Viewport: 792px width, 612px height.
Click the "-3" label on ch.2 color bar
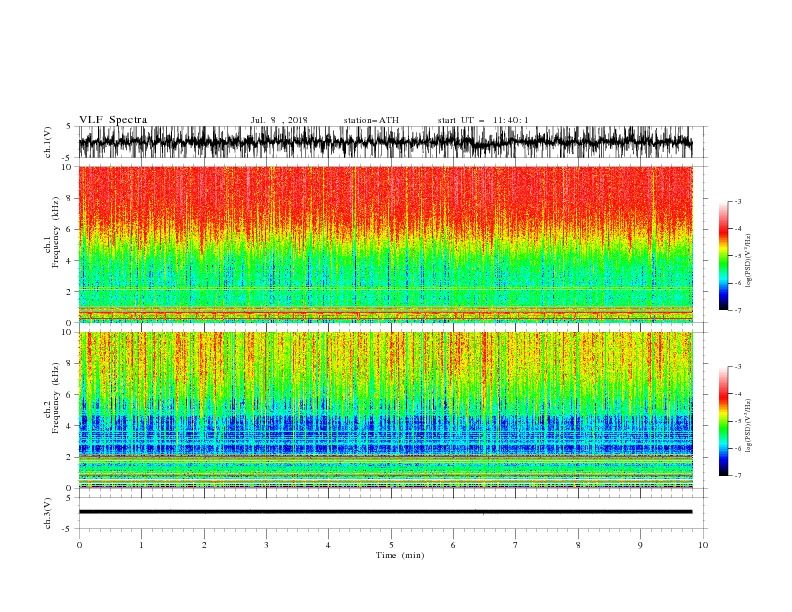pos(738,367)
